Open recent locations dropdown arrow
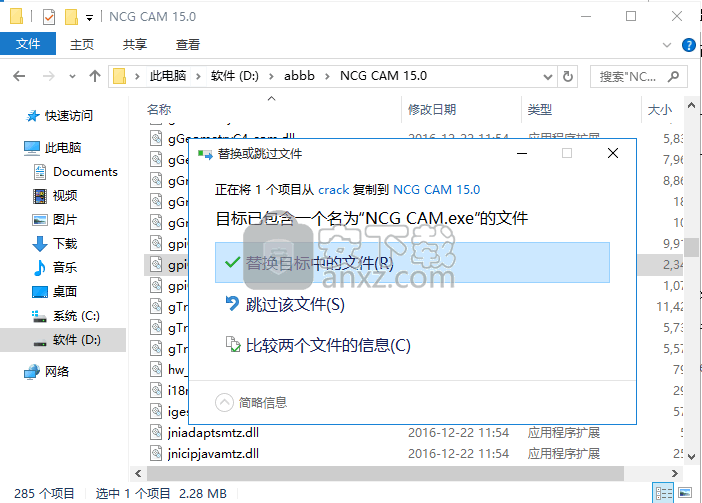 [72, 77]
